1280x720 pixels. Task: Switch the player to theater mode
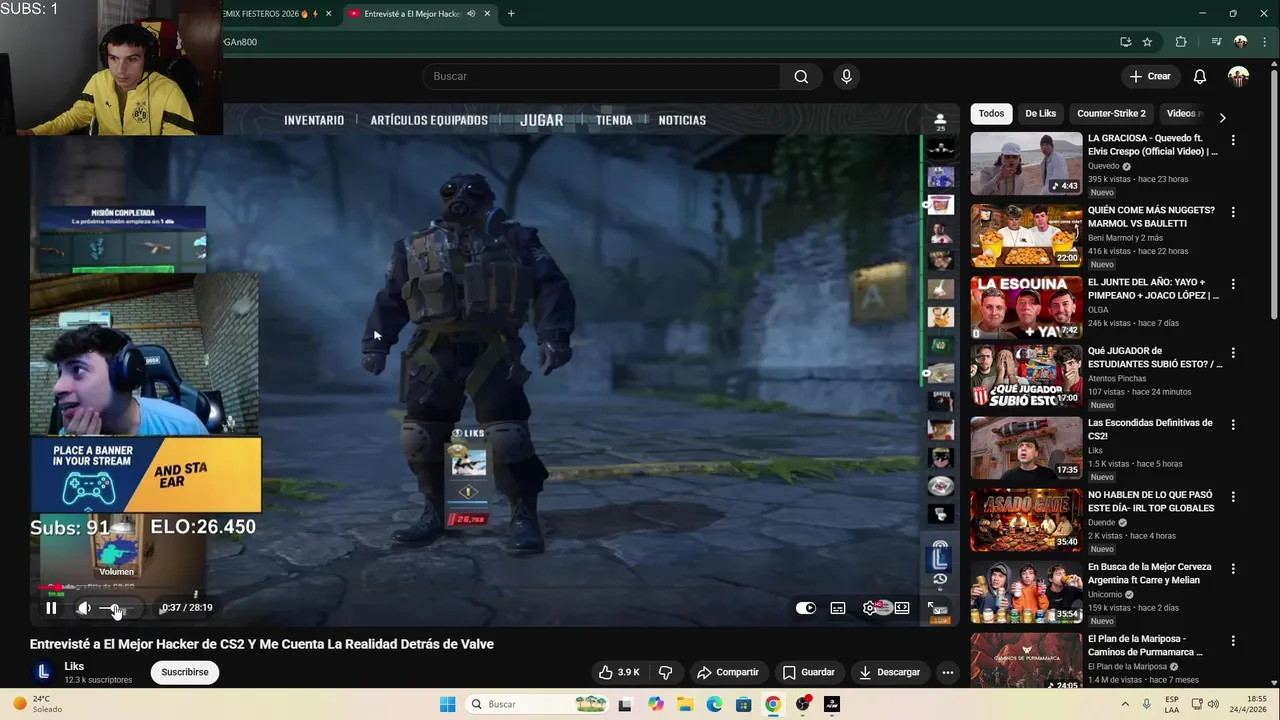(902, 608)
